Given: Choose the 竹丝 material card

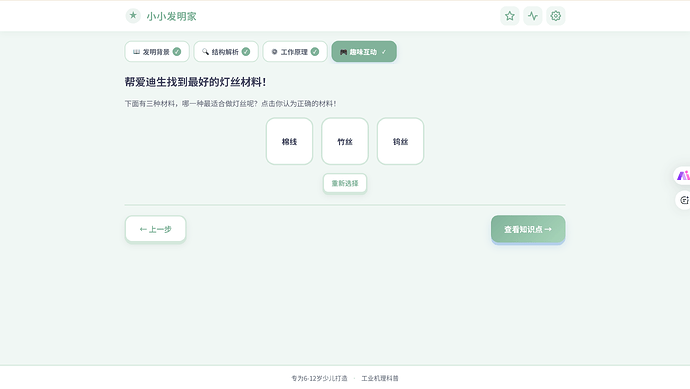Looking at the screenshot, I should (345, 141).
